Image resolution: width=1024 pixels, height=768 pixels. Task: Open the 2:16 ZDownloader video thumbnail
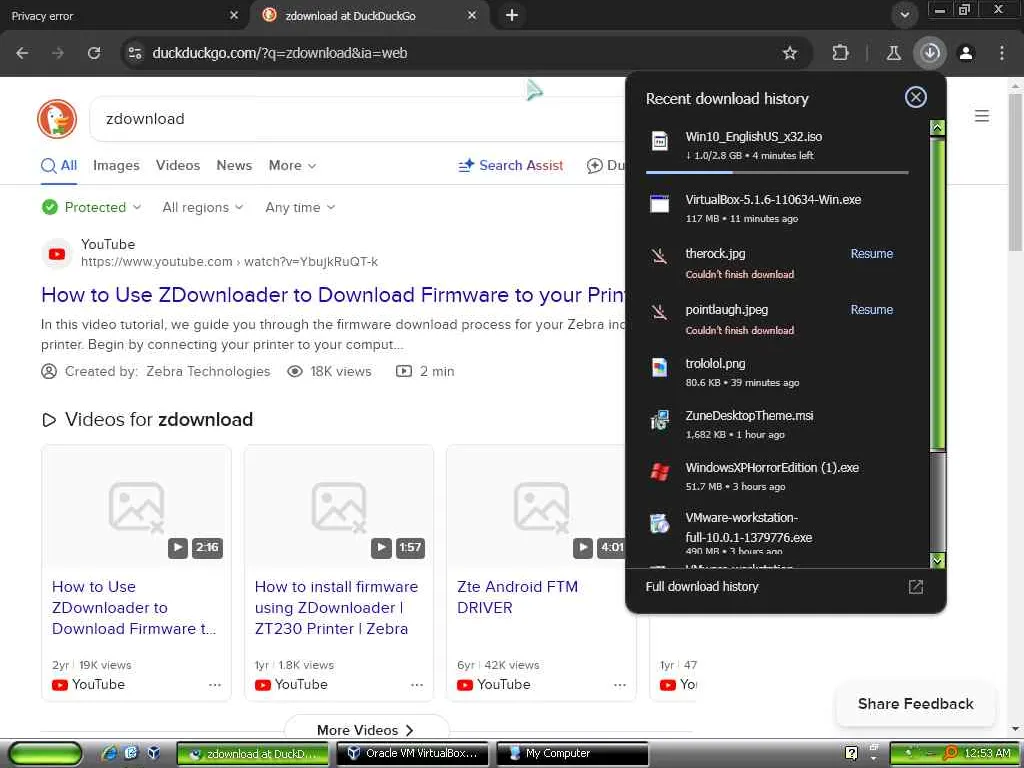136,506
